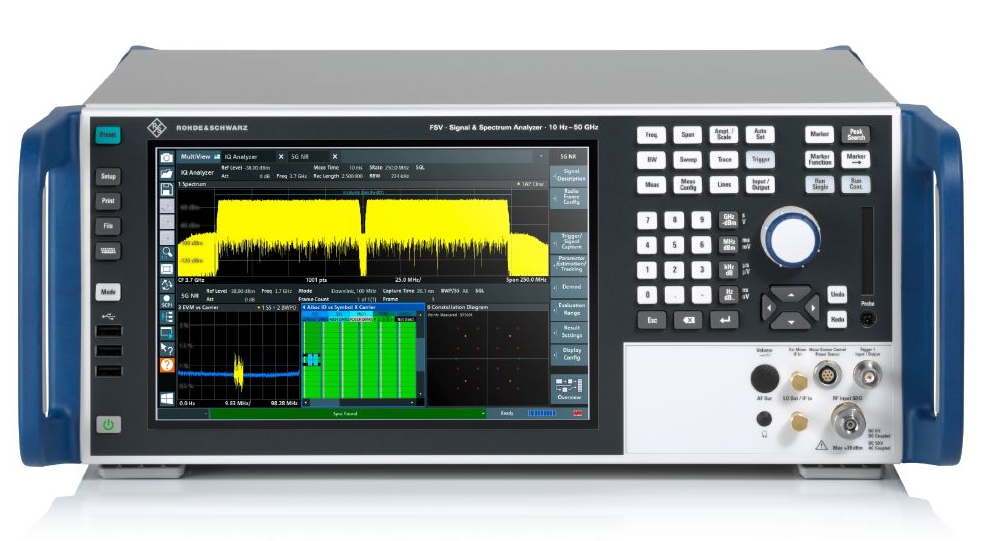Click the Span key
The width and height of the screenshot is (985, 541).
688,134
